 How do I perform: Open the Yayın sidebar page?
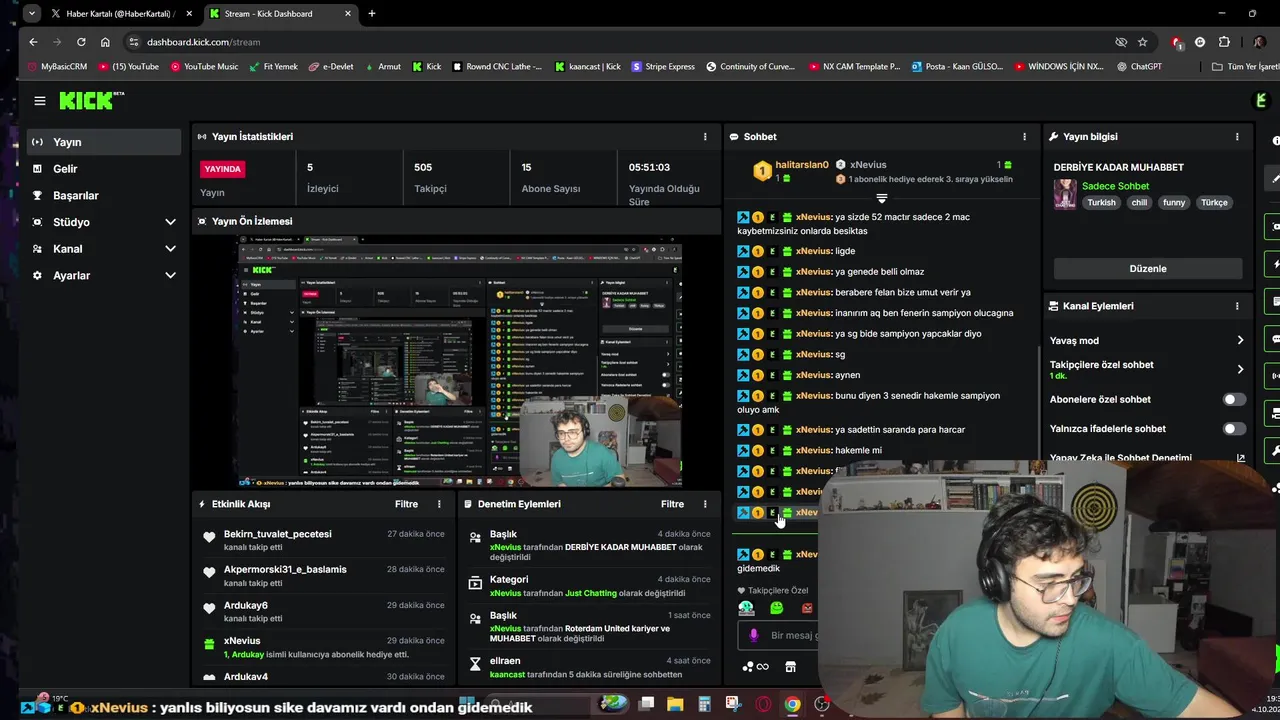[104, 142]
